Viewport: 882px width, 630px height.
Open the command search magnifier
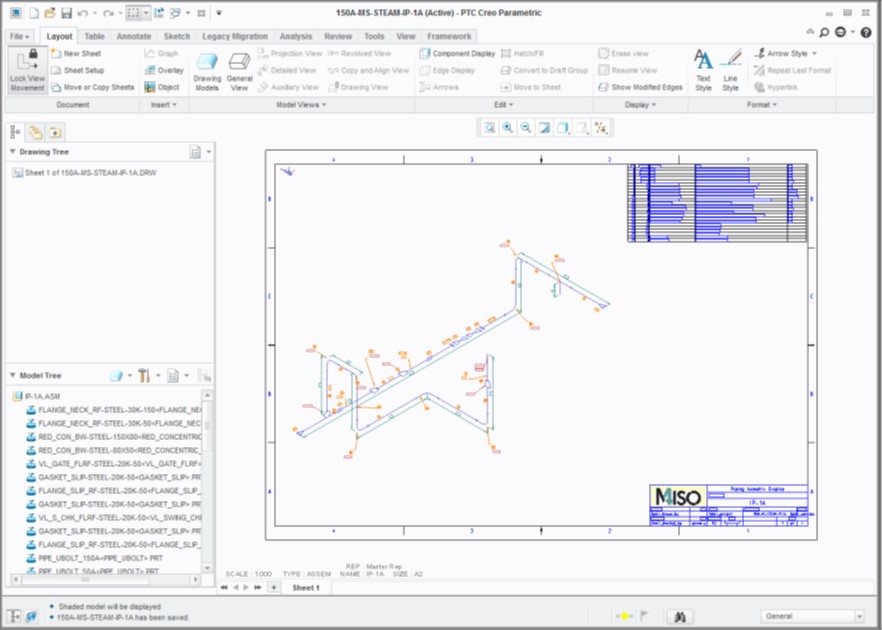824,33
